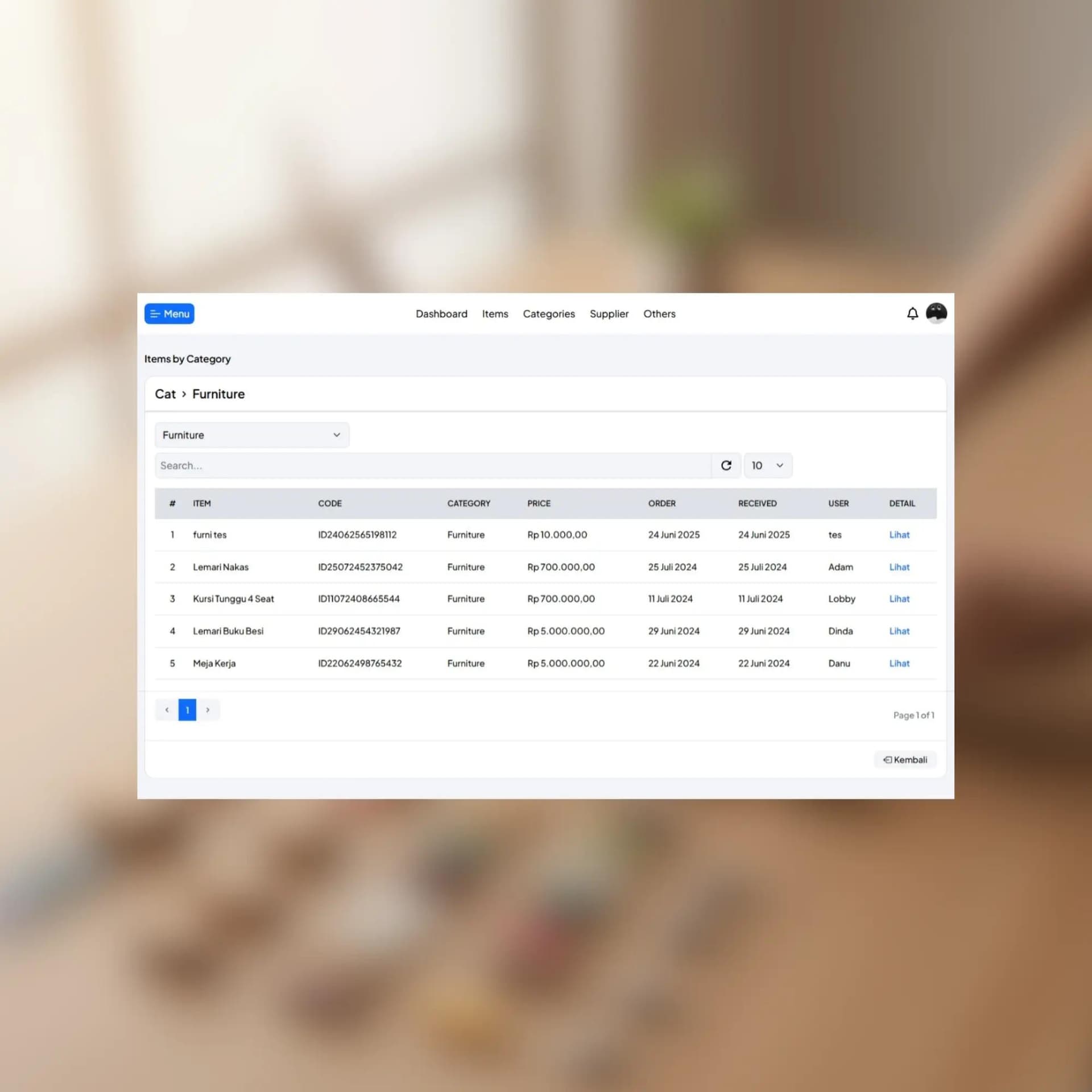This screenshot has height=1092, width=1092.
Task: Switch to the Categories menu item
Action: pyautogui.click(x=548, y=313)
